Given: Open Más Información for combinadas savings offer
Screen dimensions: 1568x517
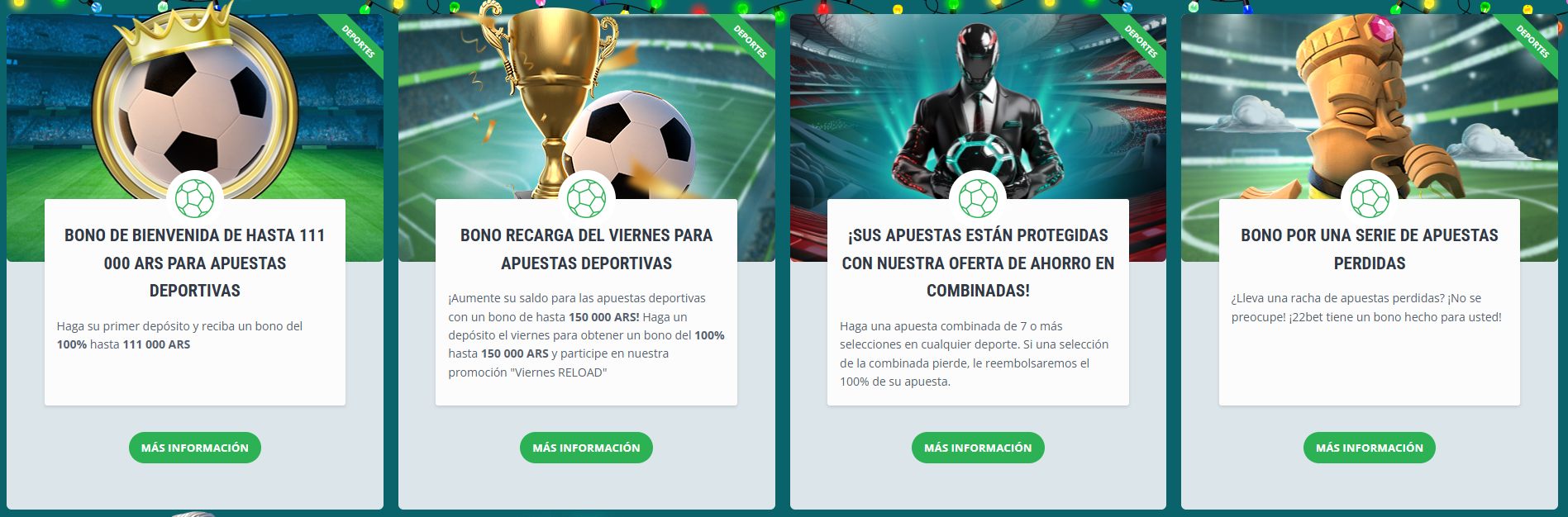Looking at the screenshot, I should [x=978, y=448].
